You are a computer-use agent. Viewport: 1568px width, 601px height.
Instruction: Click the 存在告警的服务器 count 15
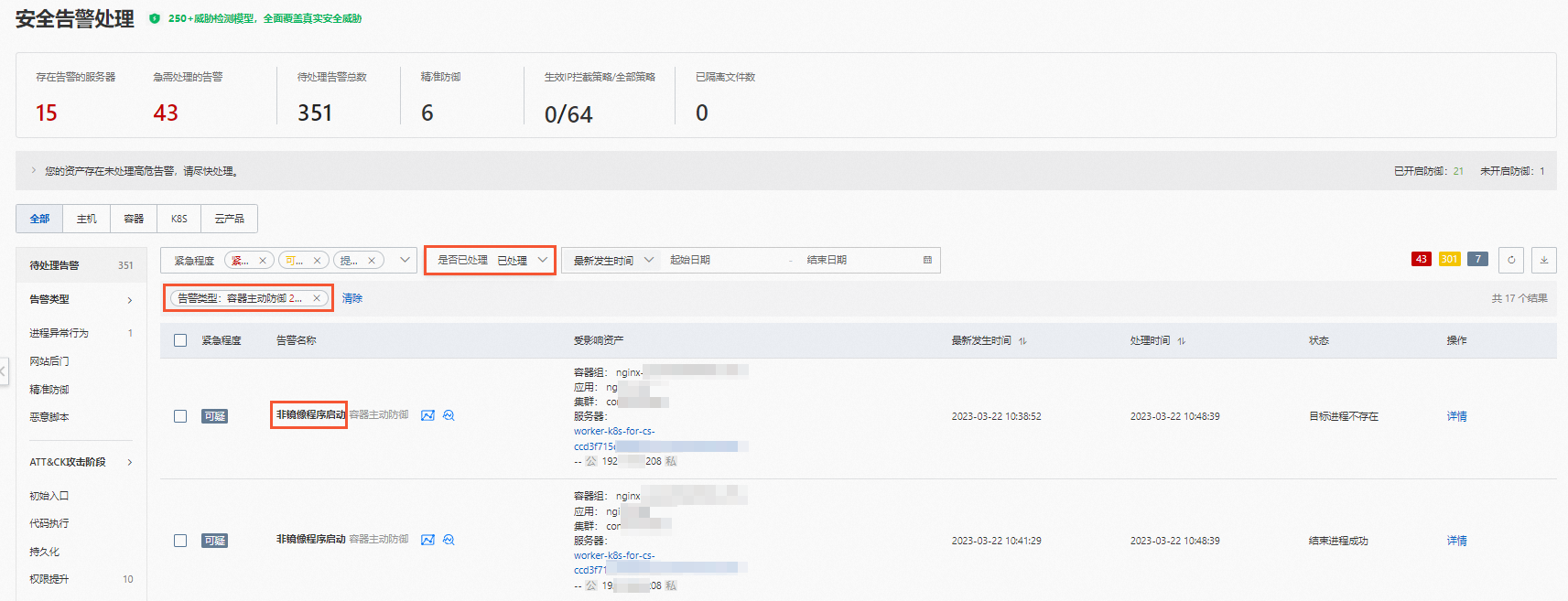[x=46, y=113]
